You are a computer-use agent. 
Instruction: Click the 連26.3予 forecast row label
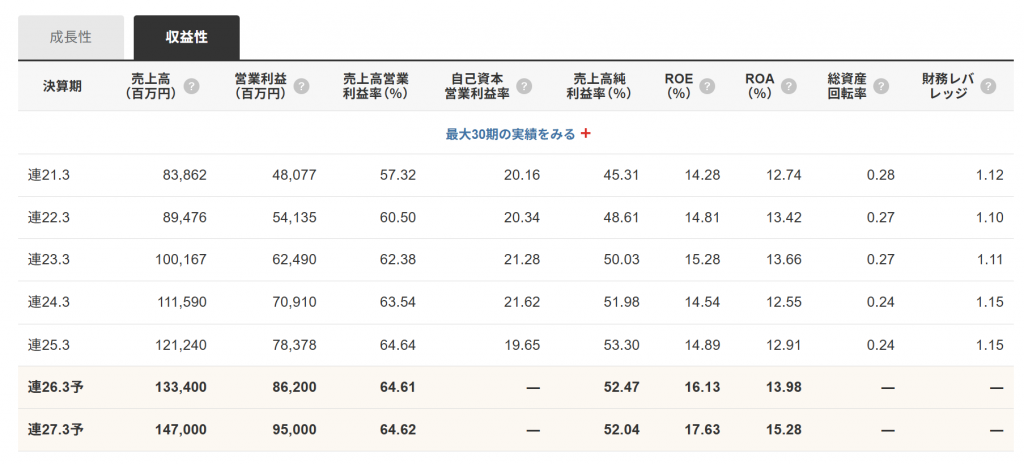point(55,387)
